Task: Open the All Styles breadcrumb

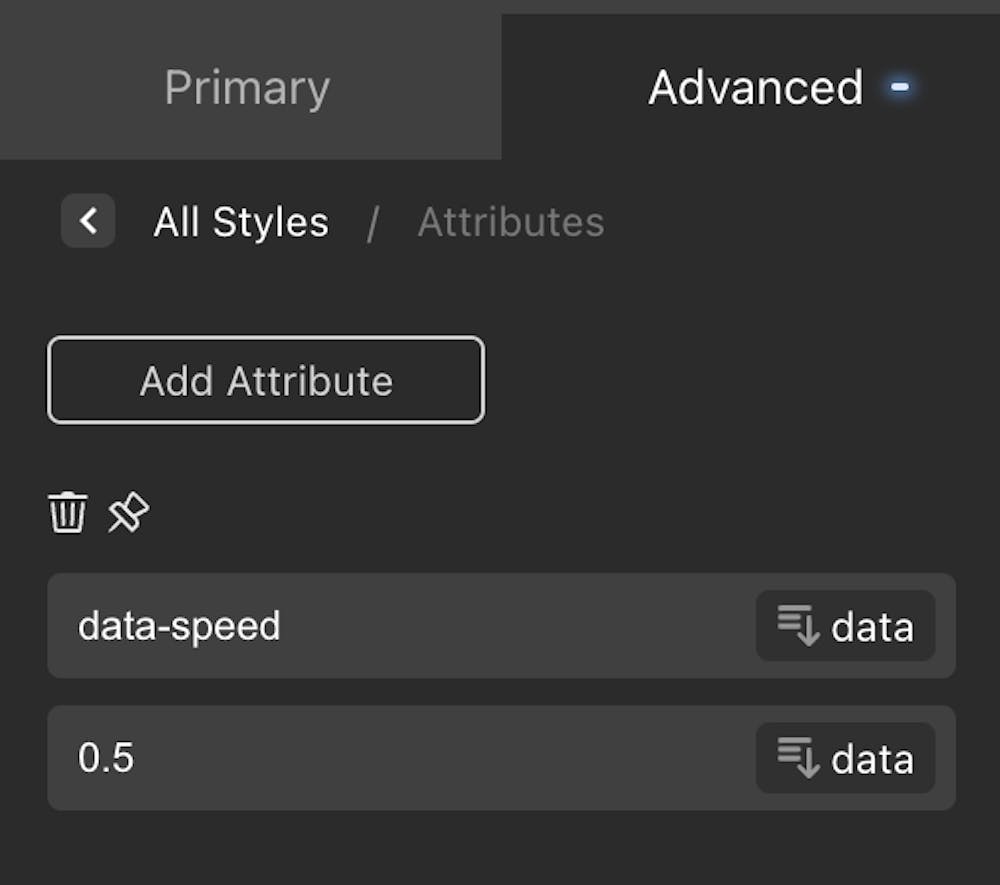Action: [x=241, y=222]
